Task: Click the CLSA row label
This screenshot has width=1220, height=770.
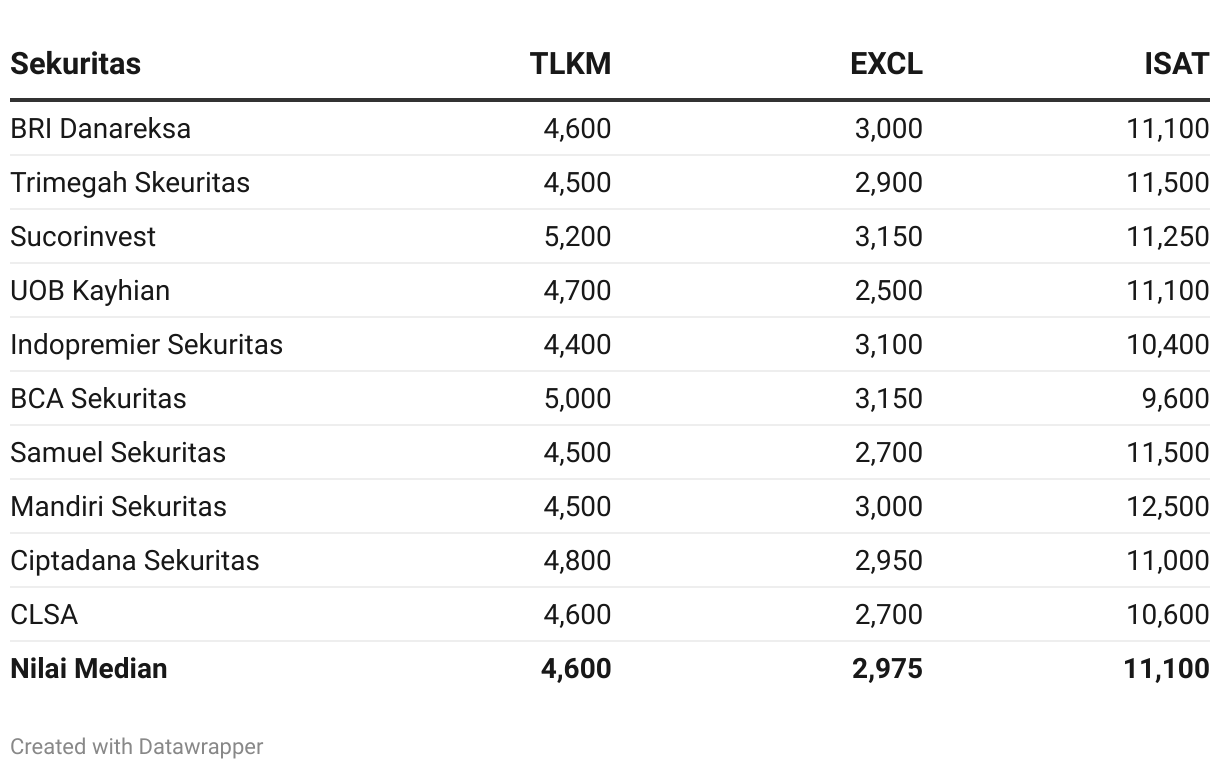Action: (44, 614)
